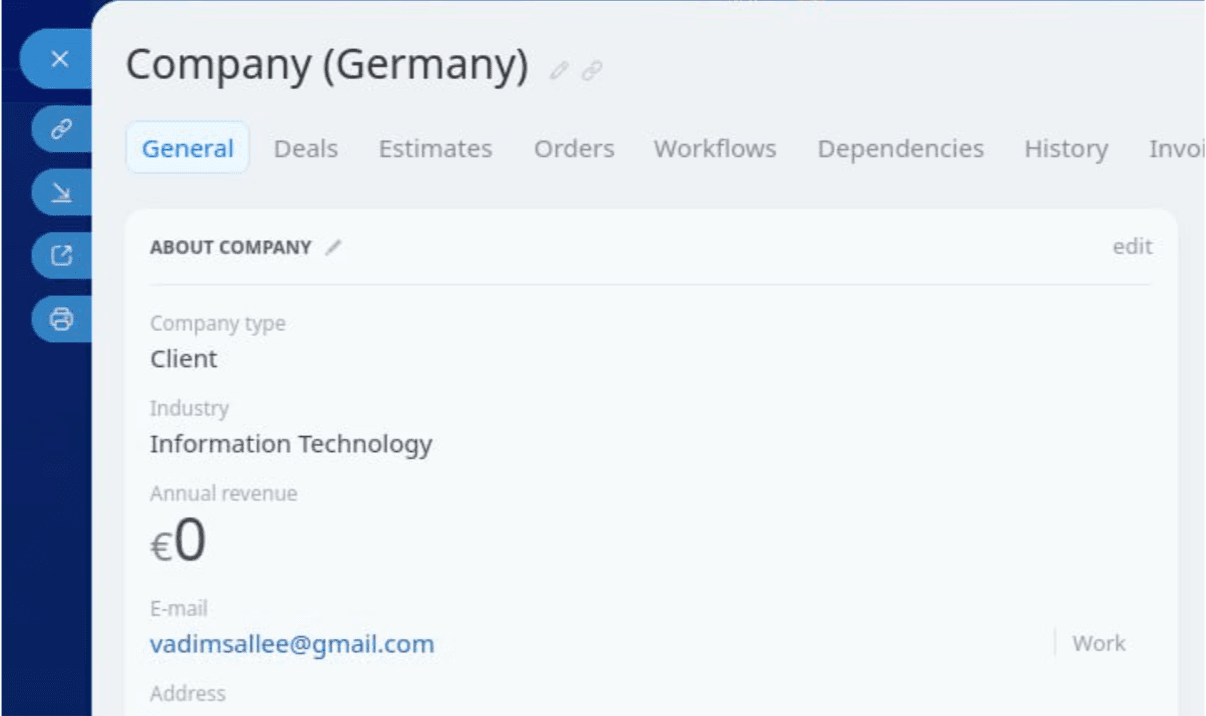Click the Address field label
1206x716 pixels.
coord(187,693)
